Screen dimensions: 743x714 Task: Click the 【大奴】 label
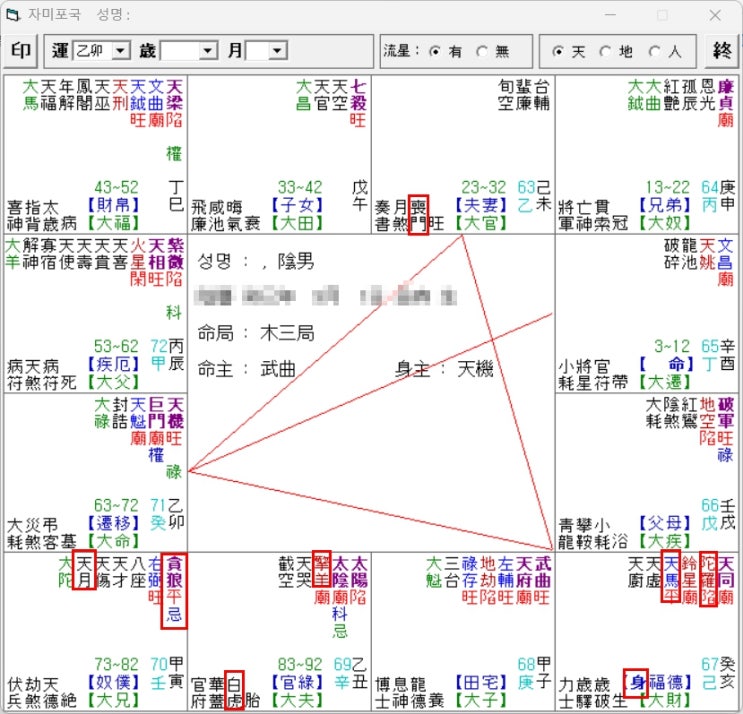pyautogui.click(x=665, y=223)
